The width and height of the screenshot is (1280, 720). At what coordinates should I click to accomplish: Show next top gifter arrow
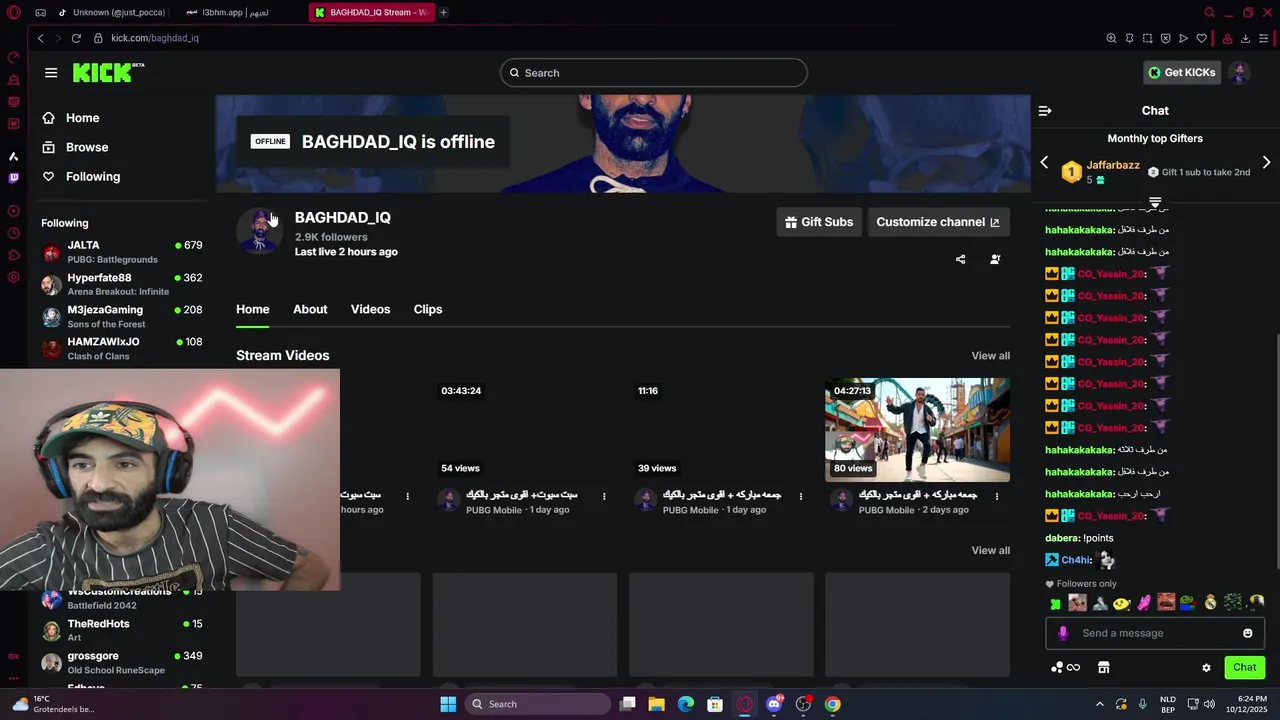(1266, 162)
